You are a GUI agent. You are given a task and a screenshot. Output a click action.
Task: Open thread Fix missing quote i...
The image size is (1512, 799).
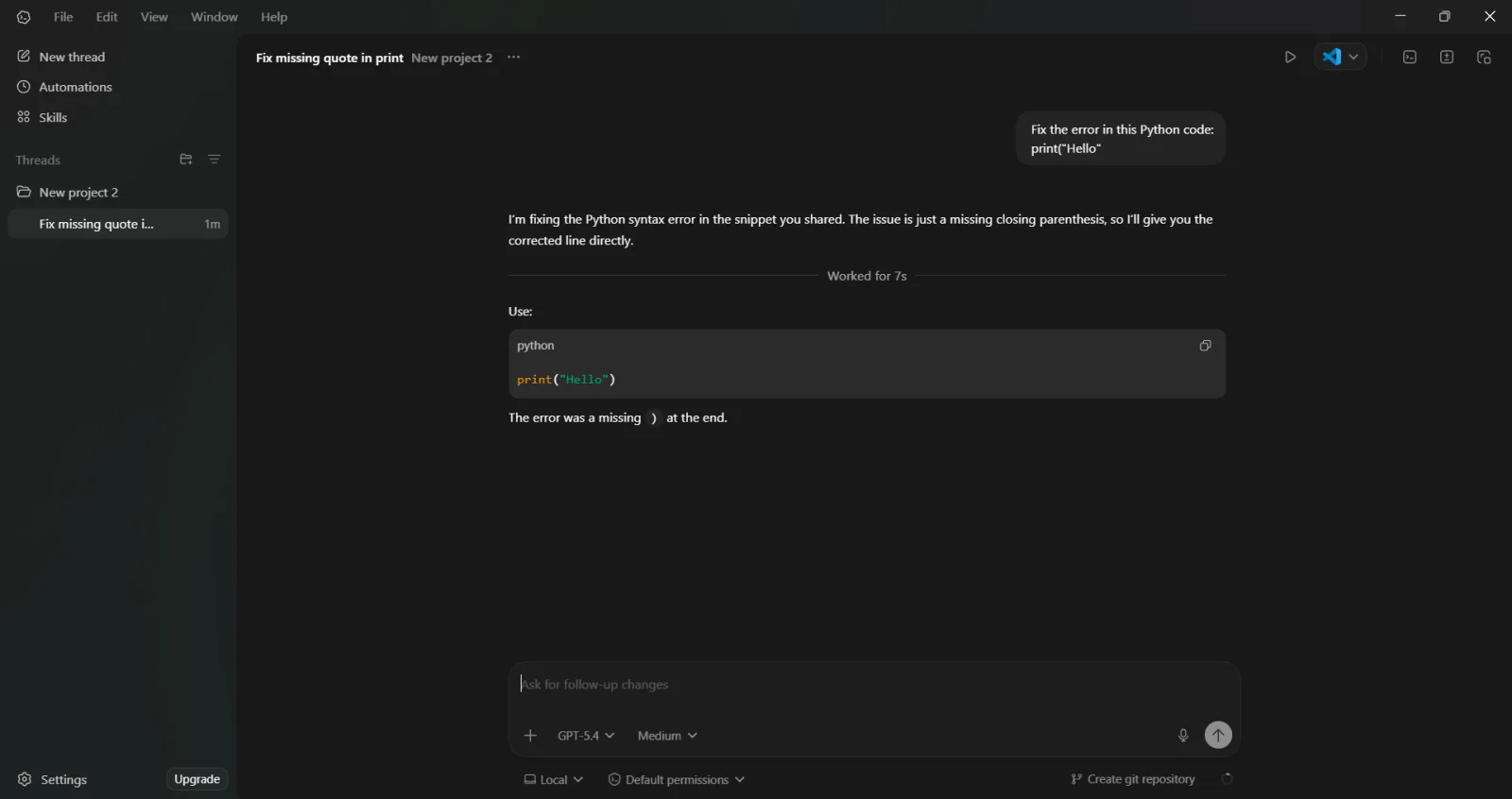pos(118,224)
